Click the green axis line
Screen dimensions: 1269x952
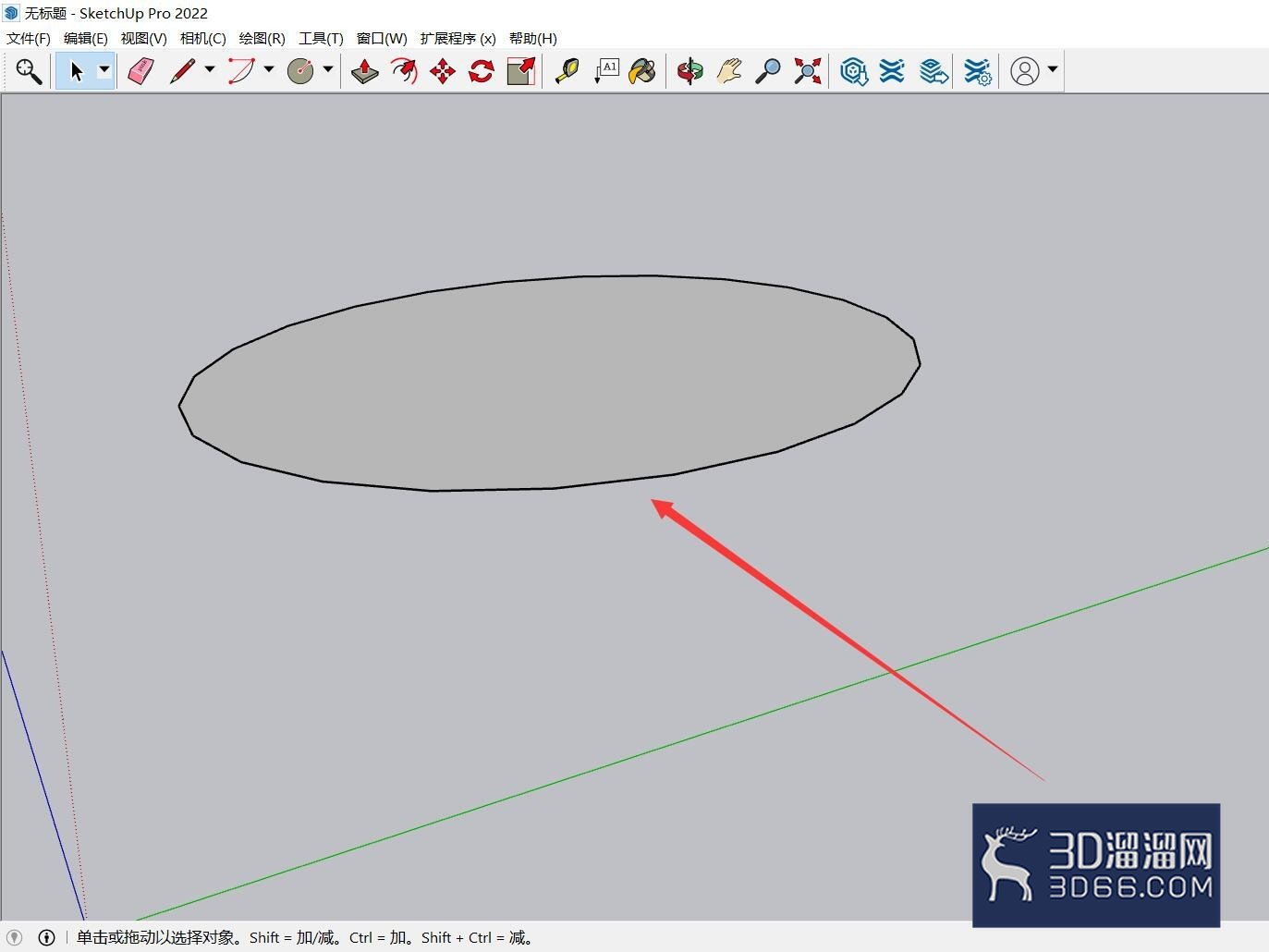[702, 734]
